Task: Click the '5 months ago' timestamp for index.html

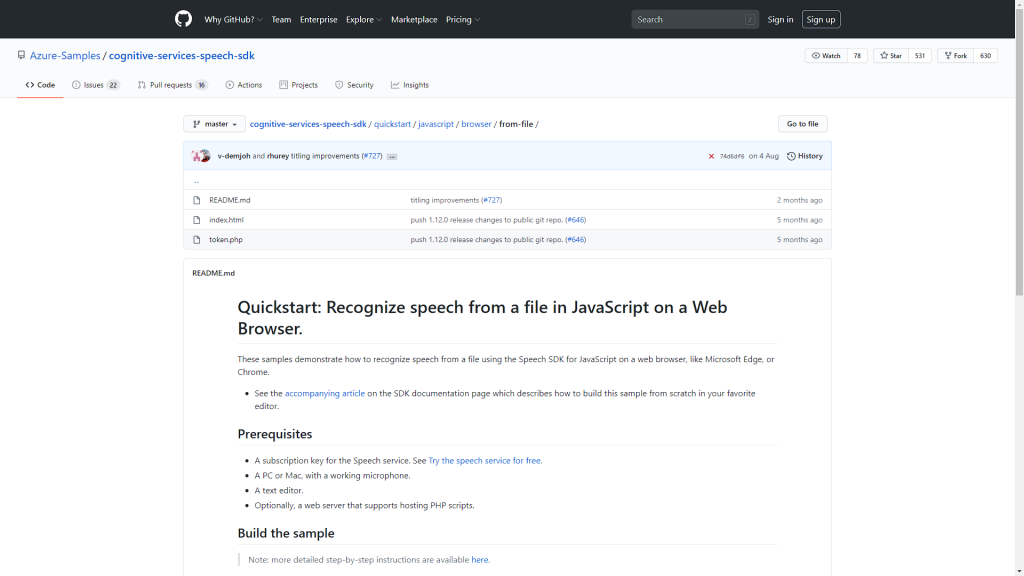Action: 799,220
